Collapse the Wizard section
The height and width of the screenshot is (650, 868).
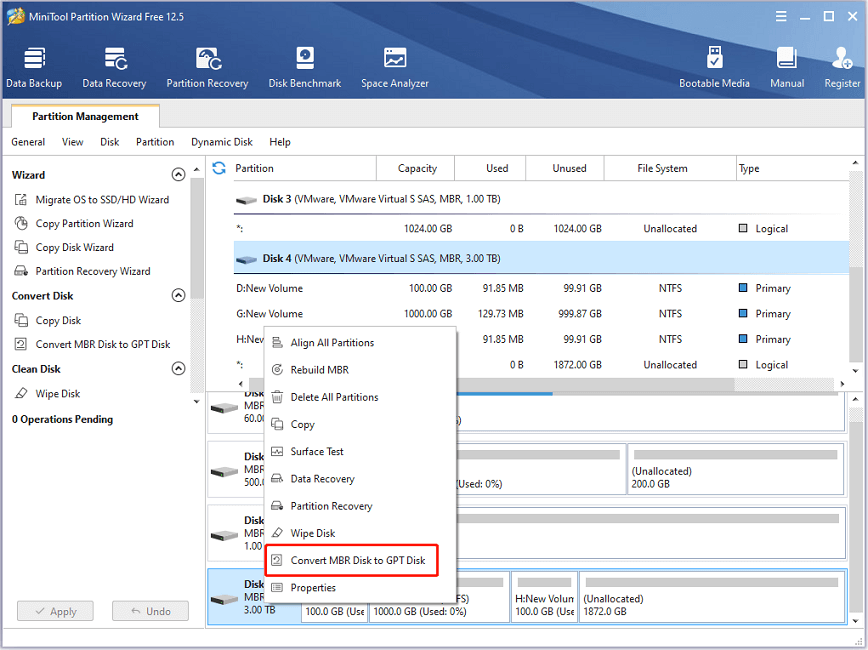click(x=178, y=175)
